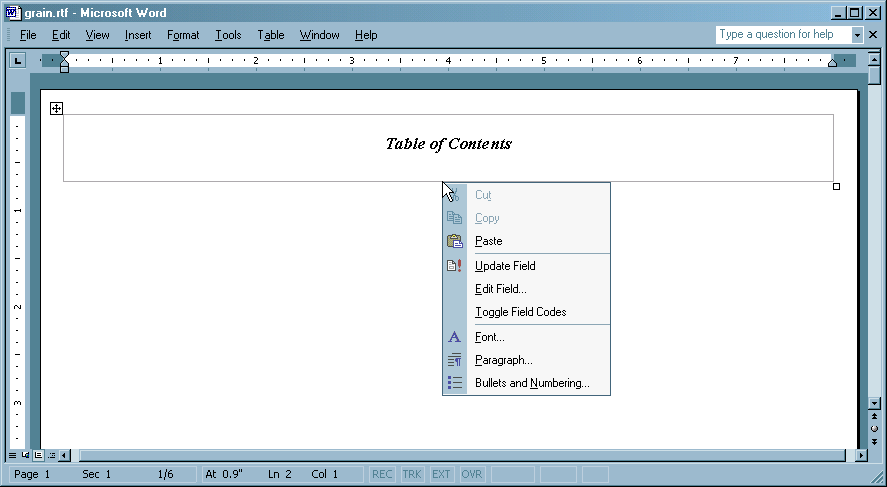Switch to Print Layout view button

click(38, 455)
